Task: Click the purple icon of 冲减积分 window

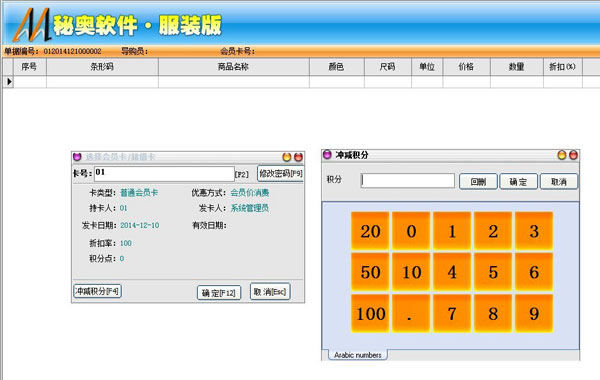Action: 327,155
